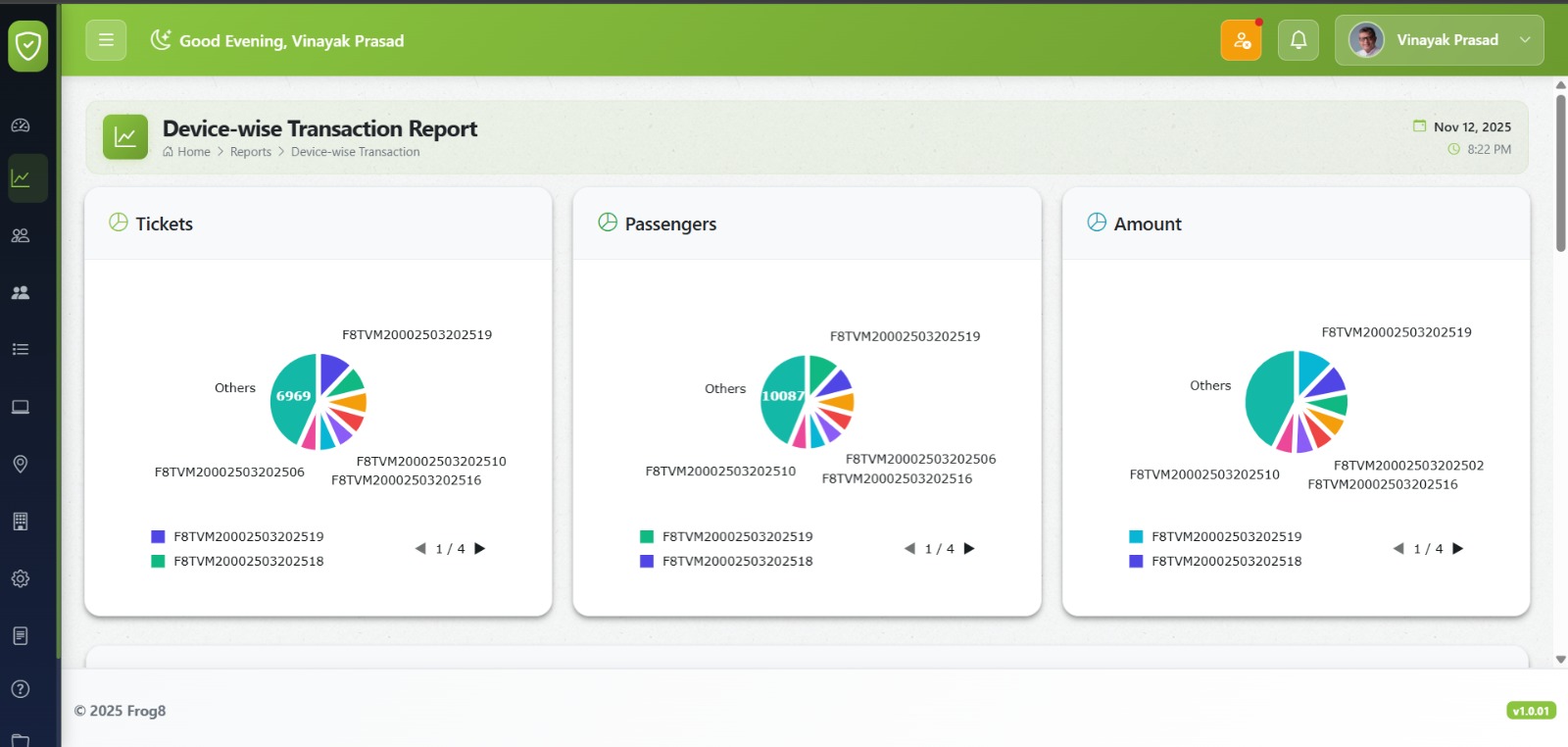The image size is (1568, 747).
Task: Select the location pin icon in sidebar
Action: coord(21,464)
